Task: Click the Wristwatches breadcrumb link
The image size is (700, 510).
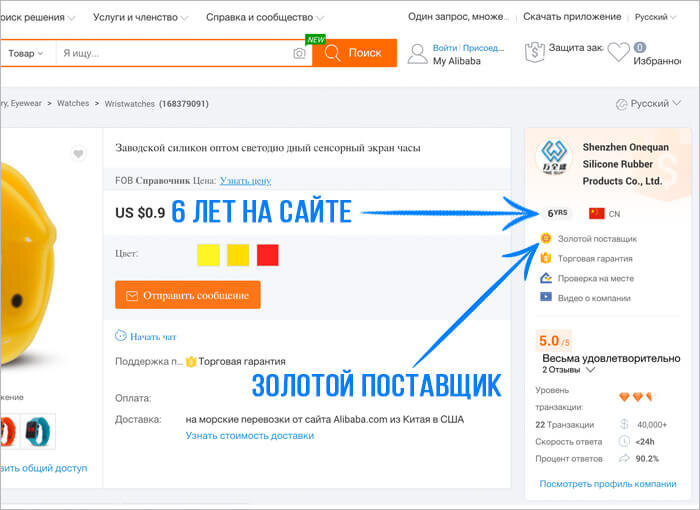Action: pos(129,104)
